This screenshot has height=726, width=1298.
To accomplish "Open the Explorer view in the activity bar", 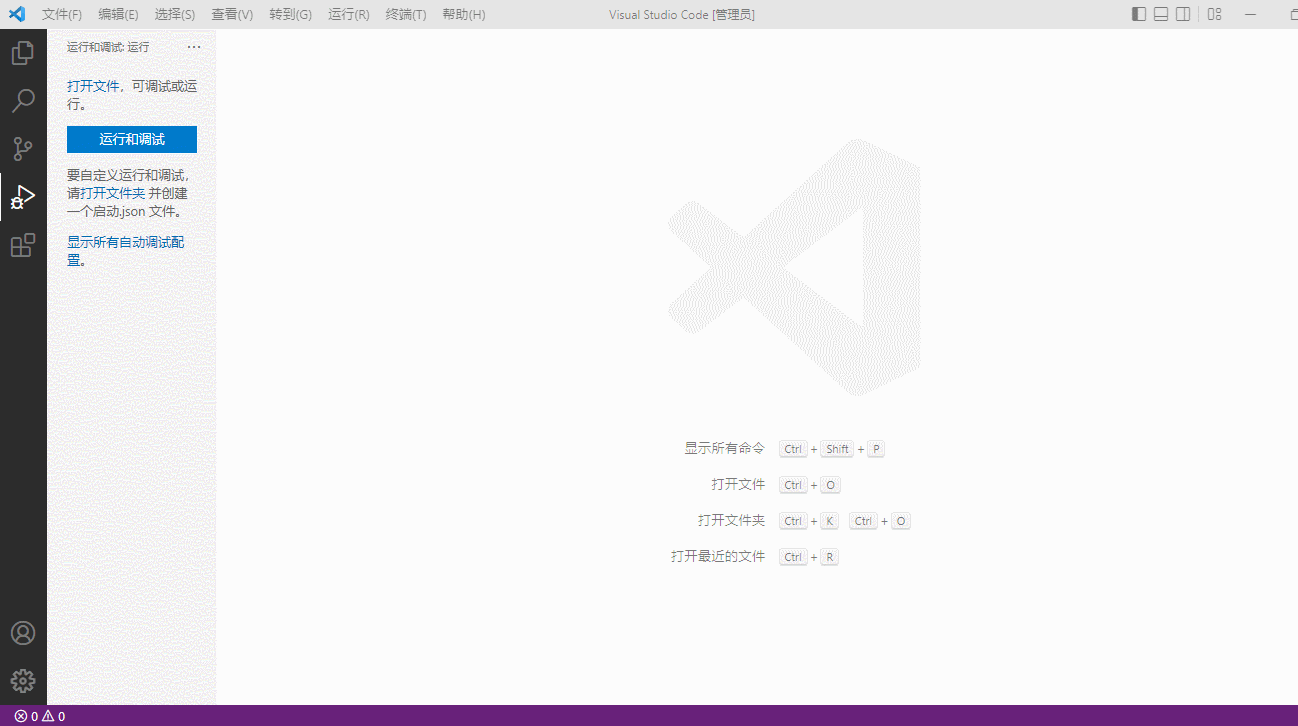I will tap(22, 52).
